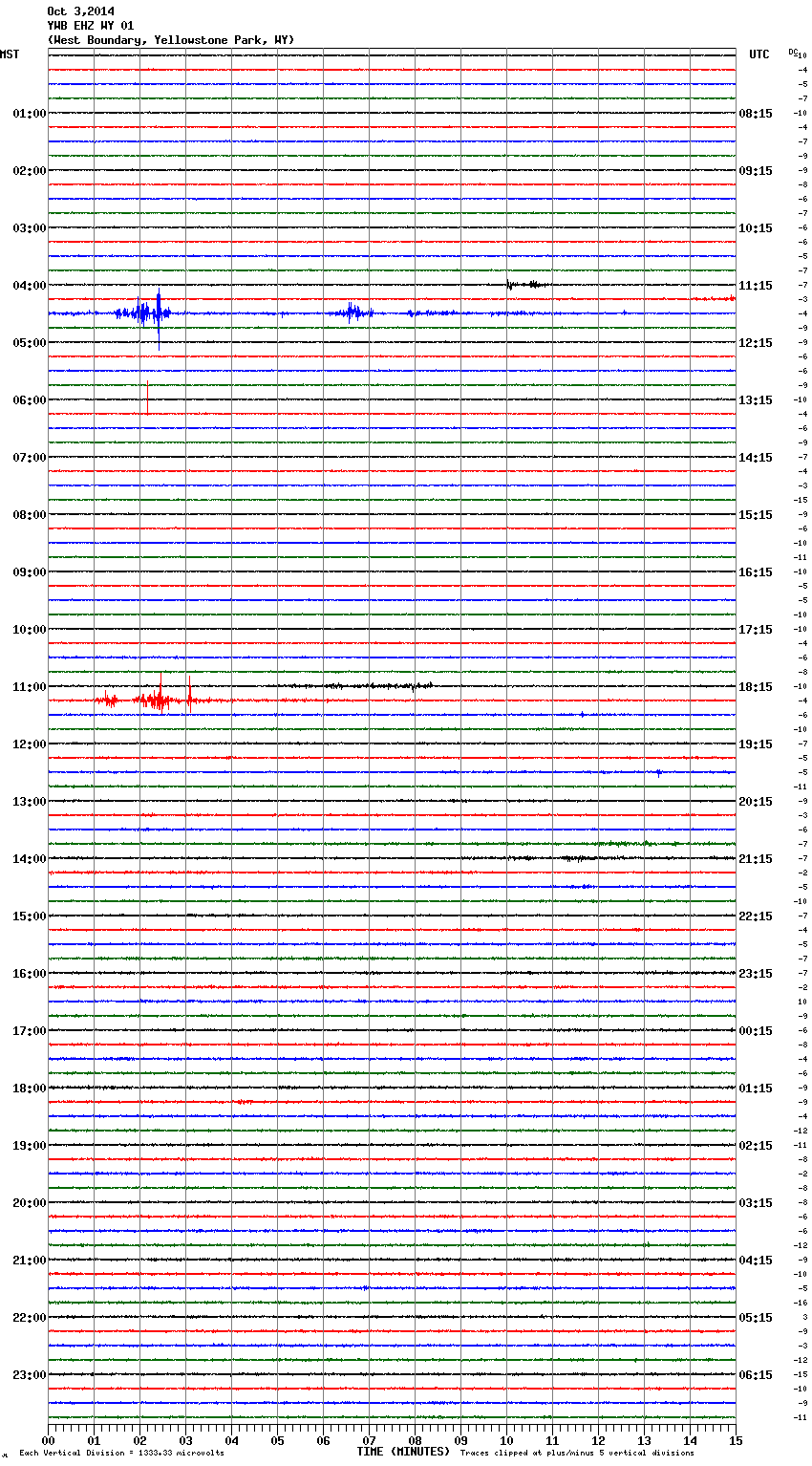Click minute tick label "08" on bottom axis
The width and height of the screenshot is (812, 1466).
(415, 1440)
